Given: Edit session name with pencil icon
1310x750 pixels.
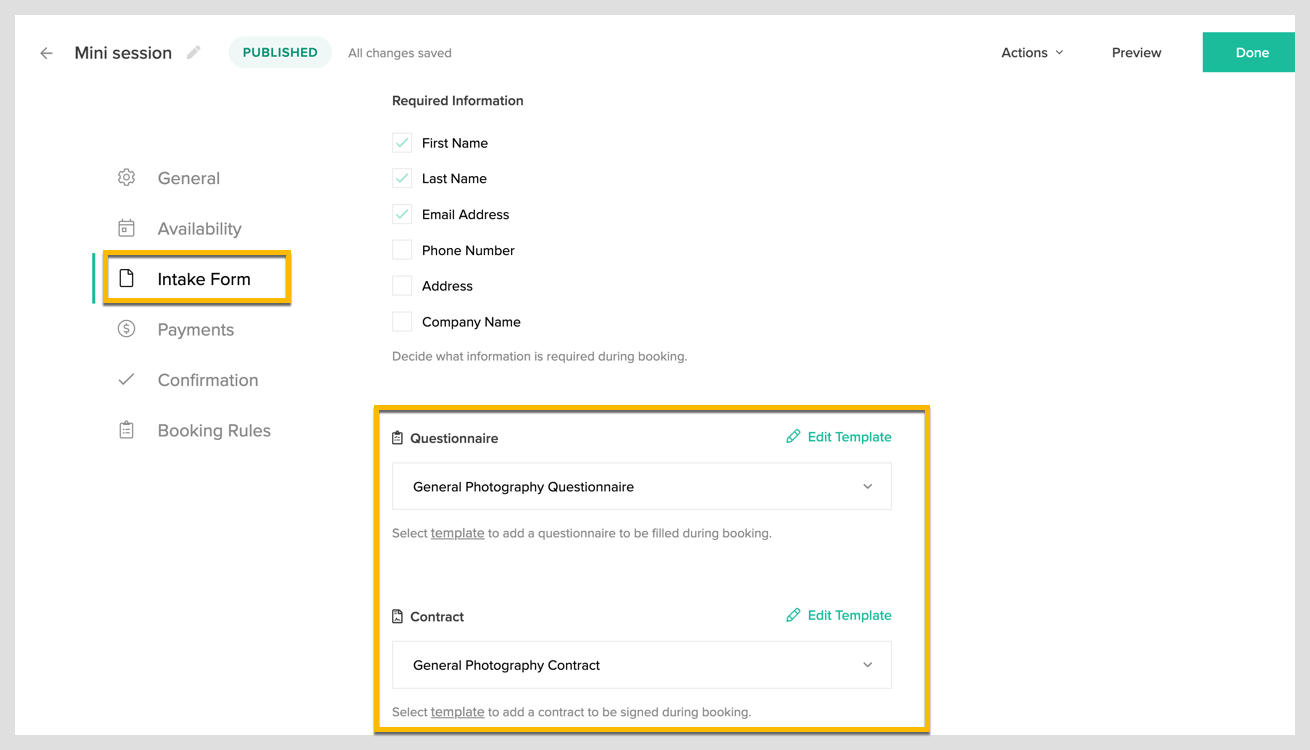Looking at the screenshot, I should pyautogui.click(x=193, y=52).
